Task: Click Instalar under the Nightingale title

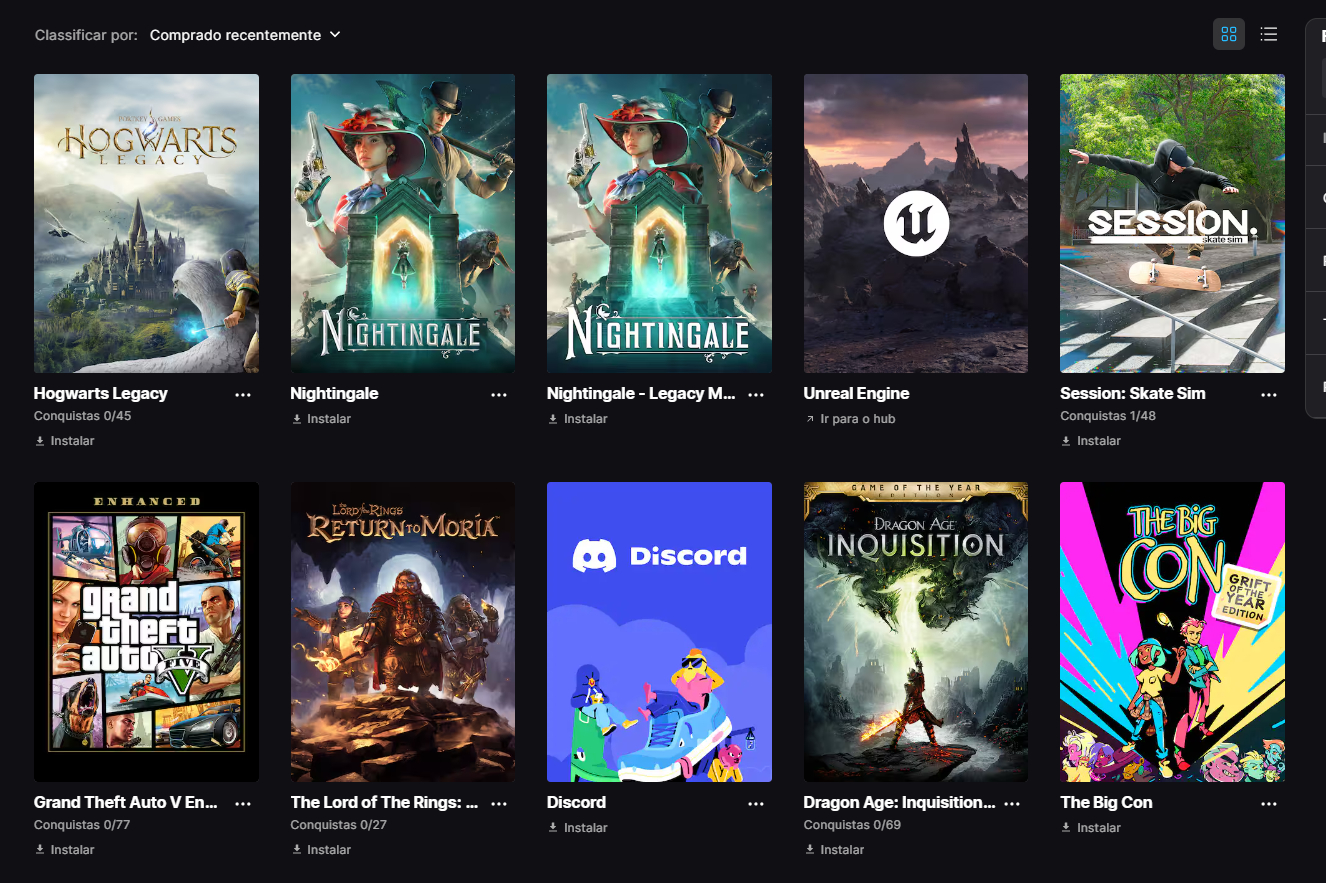Action: (x=321, y=419)
